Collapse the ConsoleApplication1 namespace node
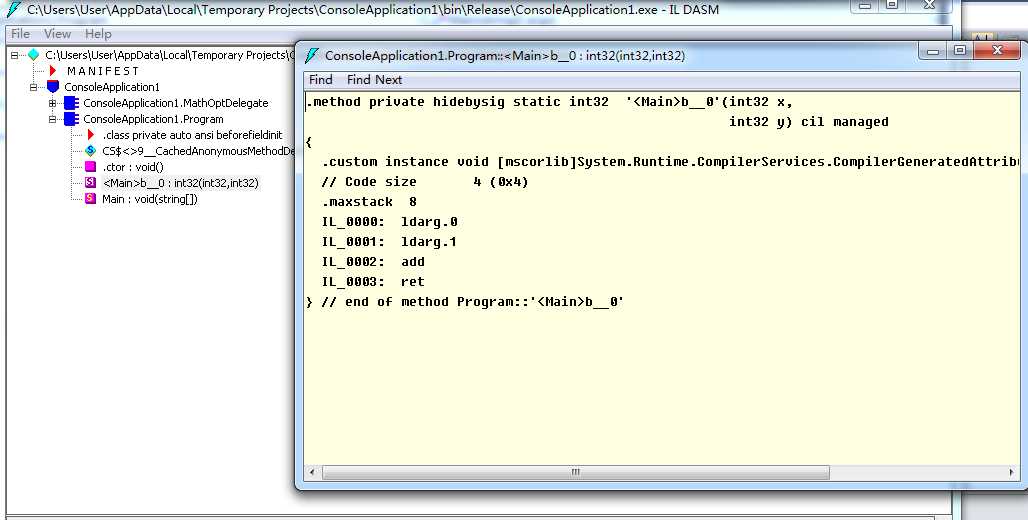Screen dimensions: 1028x520 33,87
